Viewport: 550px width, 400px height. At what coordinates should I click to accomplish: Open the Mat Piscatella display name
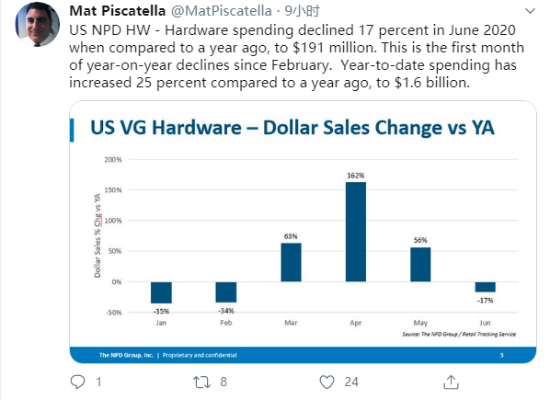tap(118, 11)
